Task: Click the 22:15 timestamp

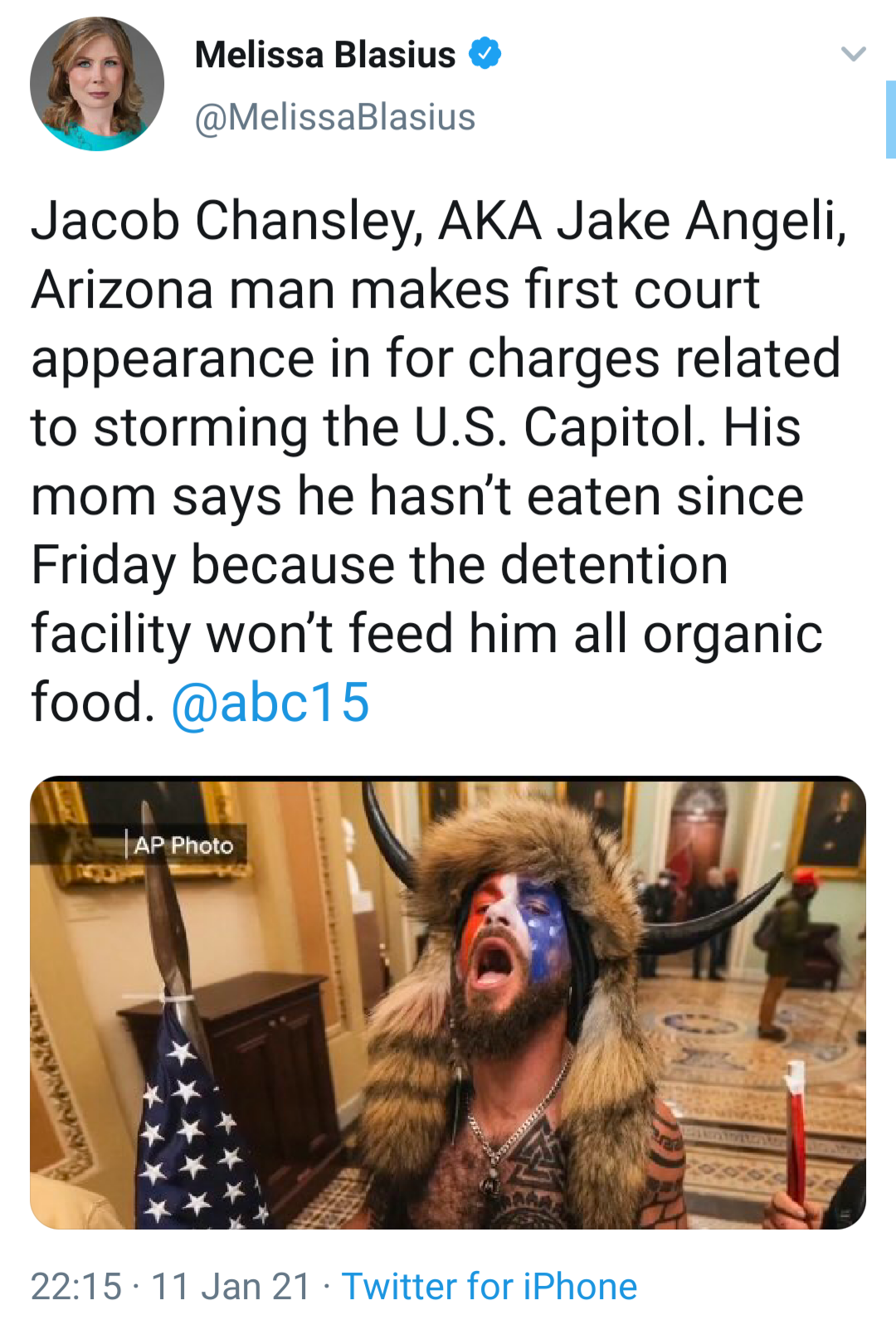Action: pos(76,1287)
